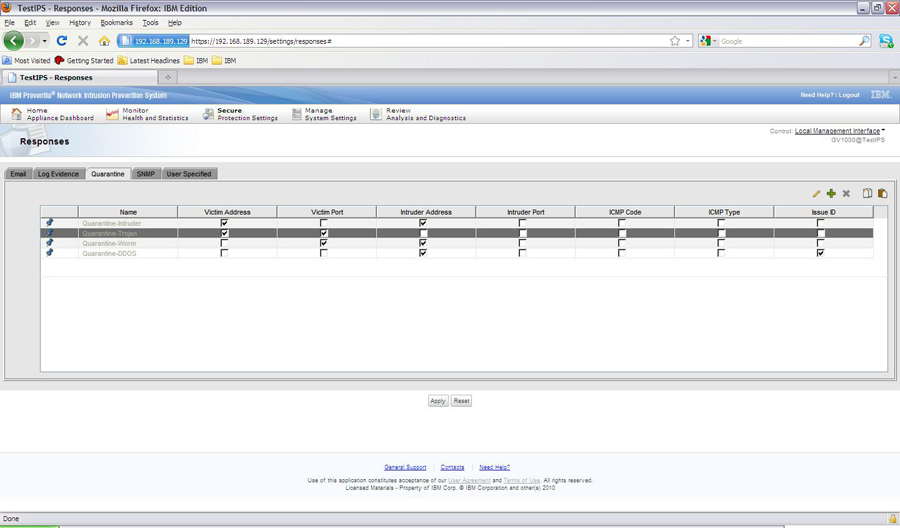Open the Tools menu
The width and height of the screenshot is (900, 528).
click(x=150, y=22)
